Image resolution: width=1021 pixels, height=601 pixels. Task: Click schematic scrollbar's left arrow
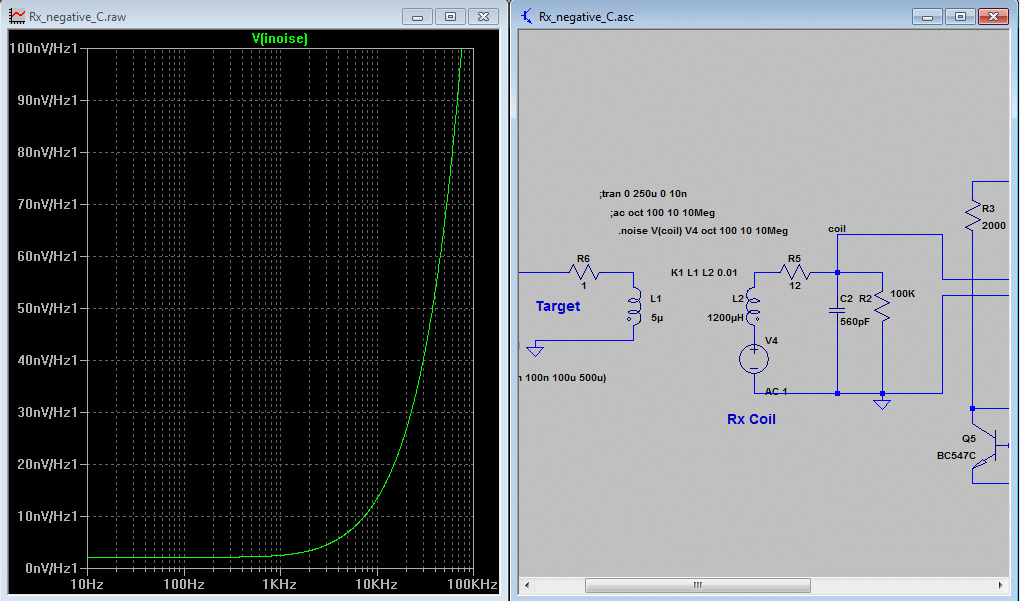point(528,585)
